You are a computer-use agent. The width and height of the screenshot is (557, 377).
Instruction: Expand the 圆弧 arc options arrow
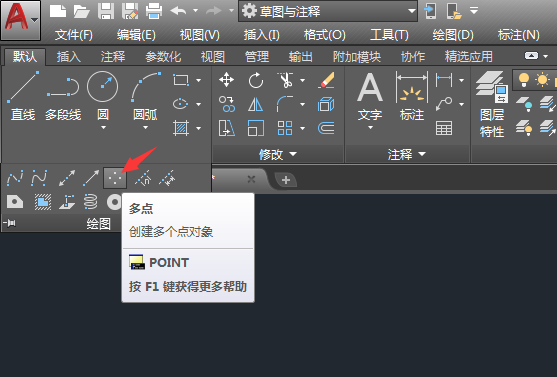click(145, 127)
